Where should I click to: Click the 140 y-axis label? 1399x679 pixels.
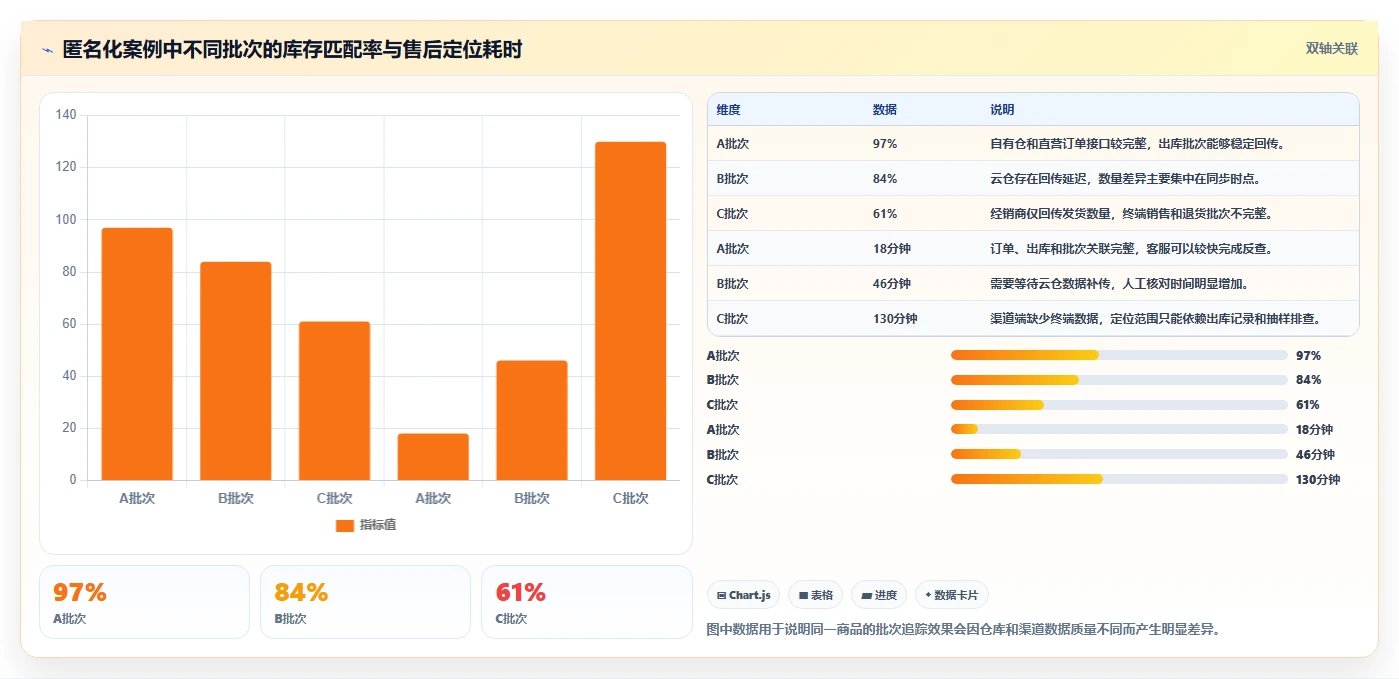point(66,115)
